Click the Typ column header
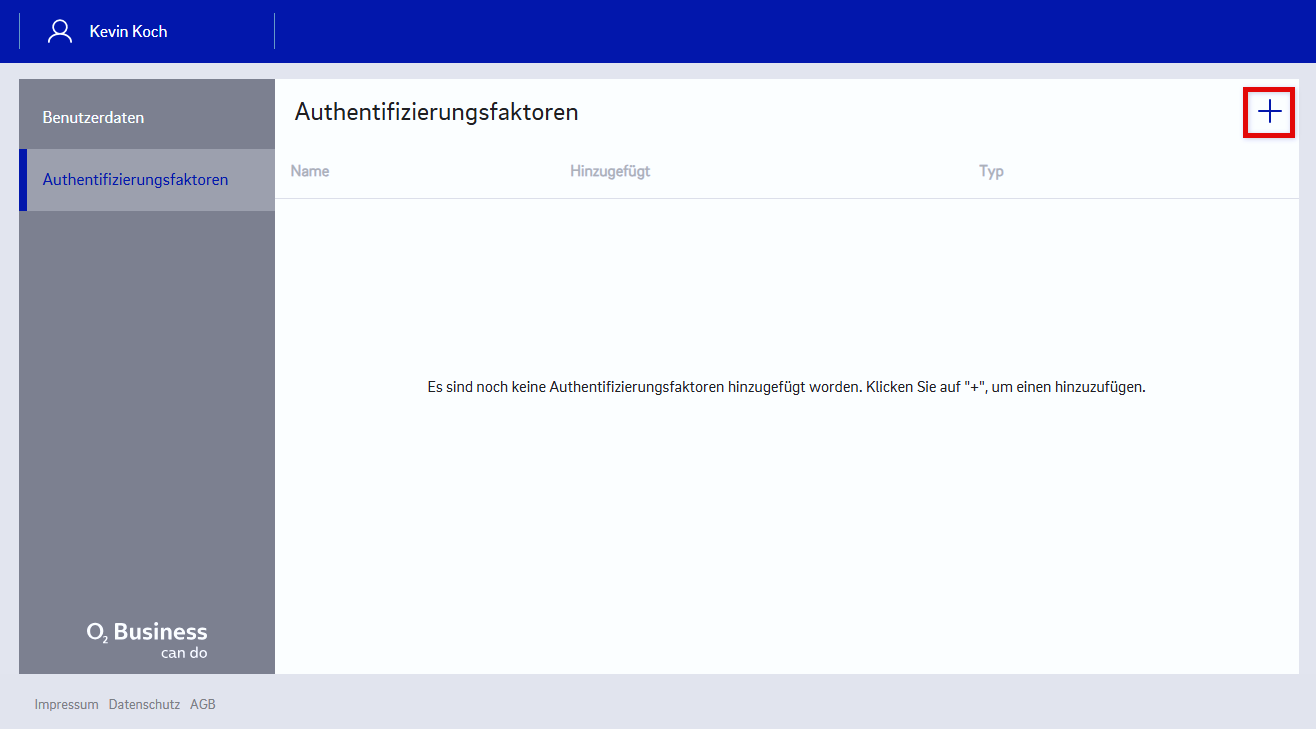 point(991,171)
